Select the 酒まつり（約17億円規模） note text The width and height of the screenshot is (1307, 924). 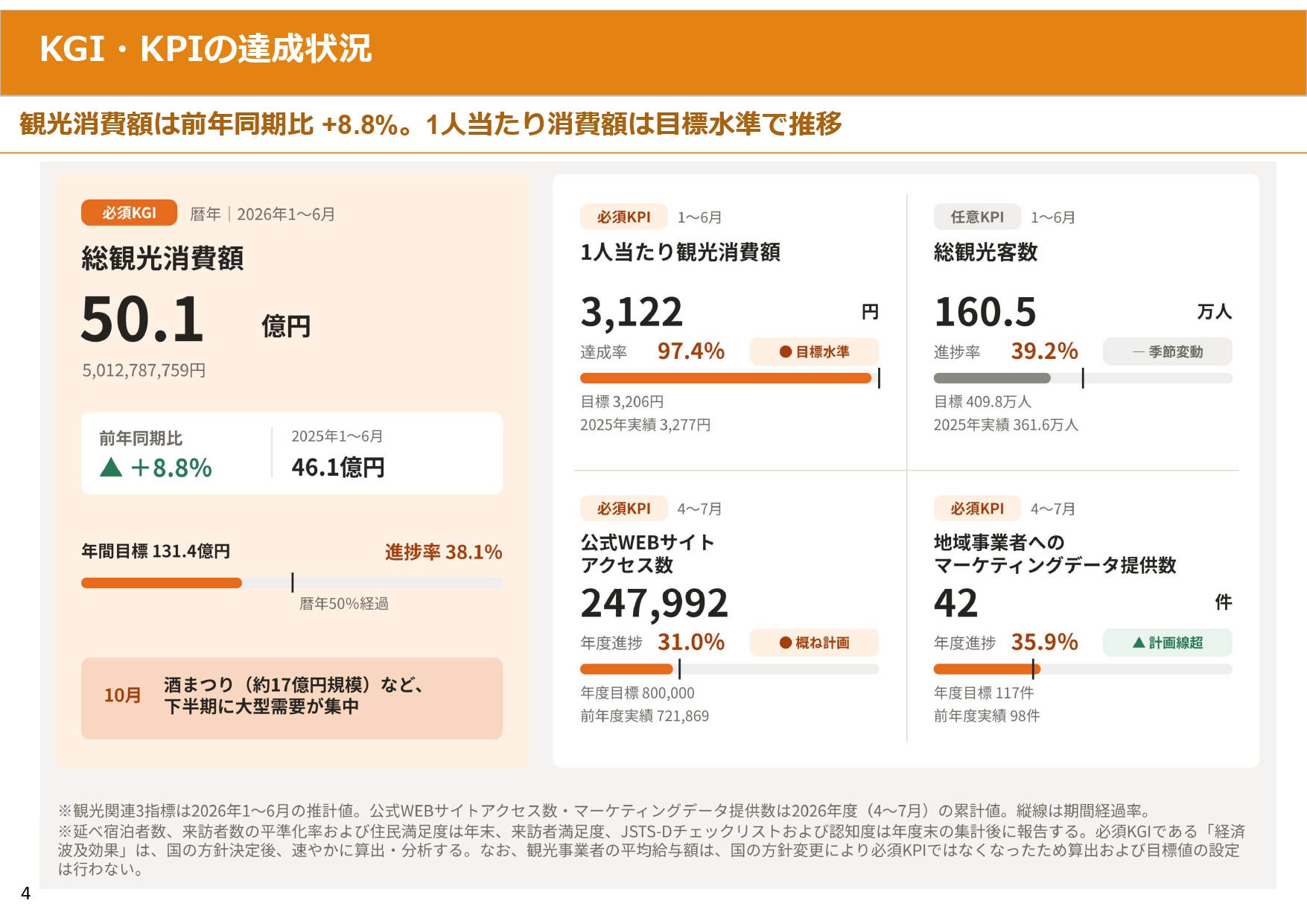click(x=293, y=695)
